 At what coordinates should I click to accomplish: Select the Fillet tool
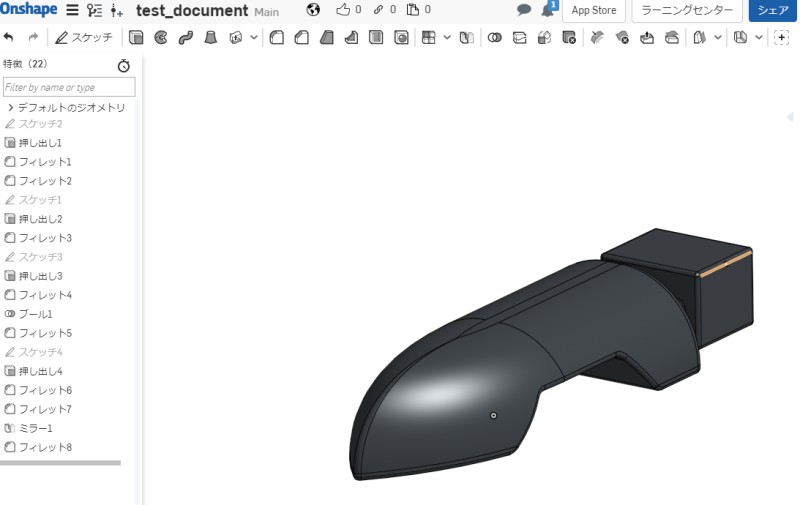pyautogui.click(x=277, y=37)
